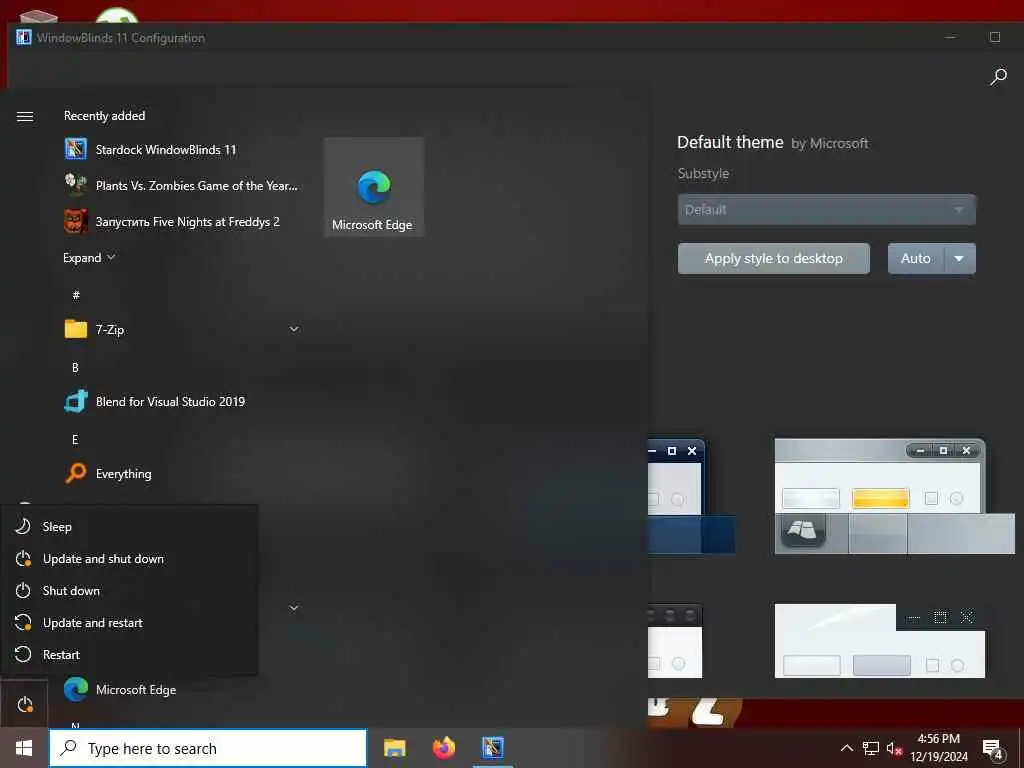1024x768 pixels.
Task: Open Firefox from the taskbar
Action: coord(444,748)
